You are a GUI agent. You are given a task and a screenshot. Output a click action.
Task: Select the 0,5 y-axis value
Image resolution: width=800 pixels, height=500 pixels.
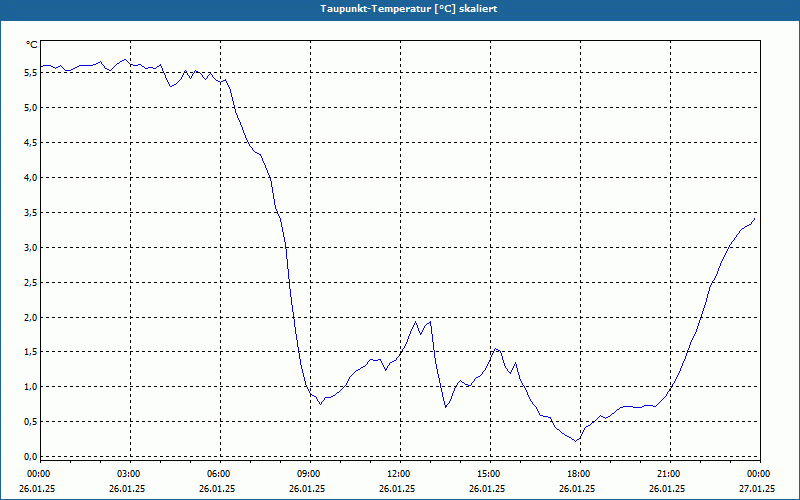[x=31, y=421]
